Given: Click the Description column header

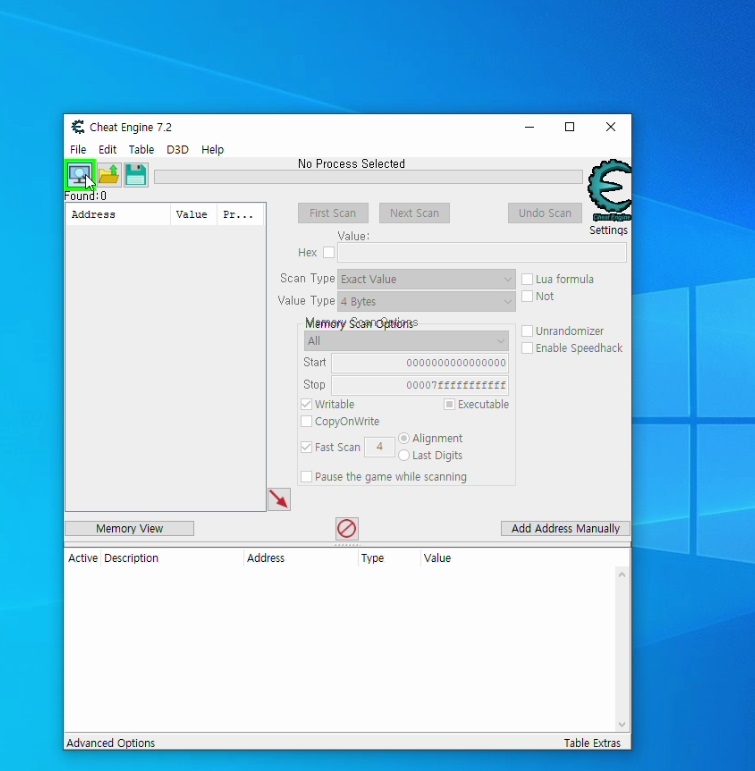Looking at the screenshot, I should pyautogui.click(x=172, y=558).
